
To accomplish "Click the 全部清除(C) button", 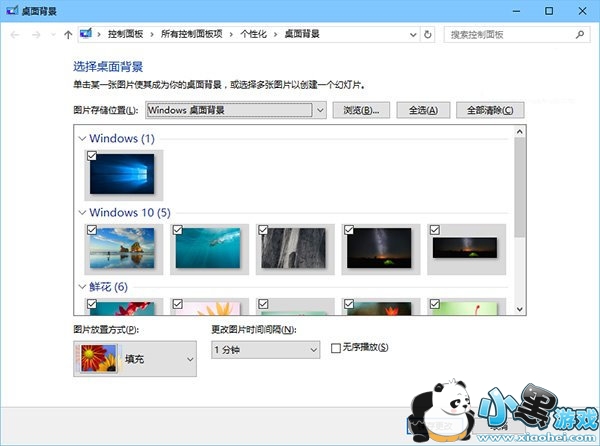I will [x=489, y=110].
